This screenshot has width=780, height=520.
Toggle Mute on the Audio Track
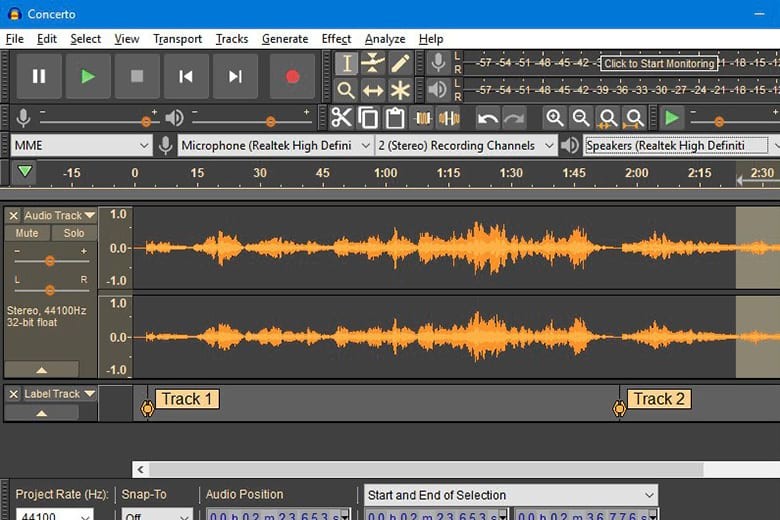[x=27, y=233]
